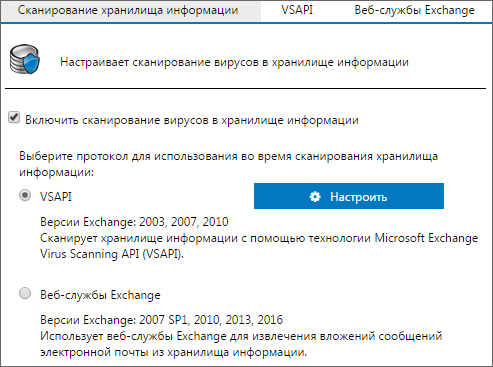Click the Версии Exchange: 2003, 2007, 2010 line
The width and height of the screenshot is (493, 367).
pyautogui.click(x=134, y=222)
